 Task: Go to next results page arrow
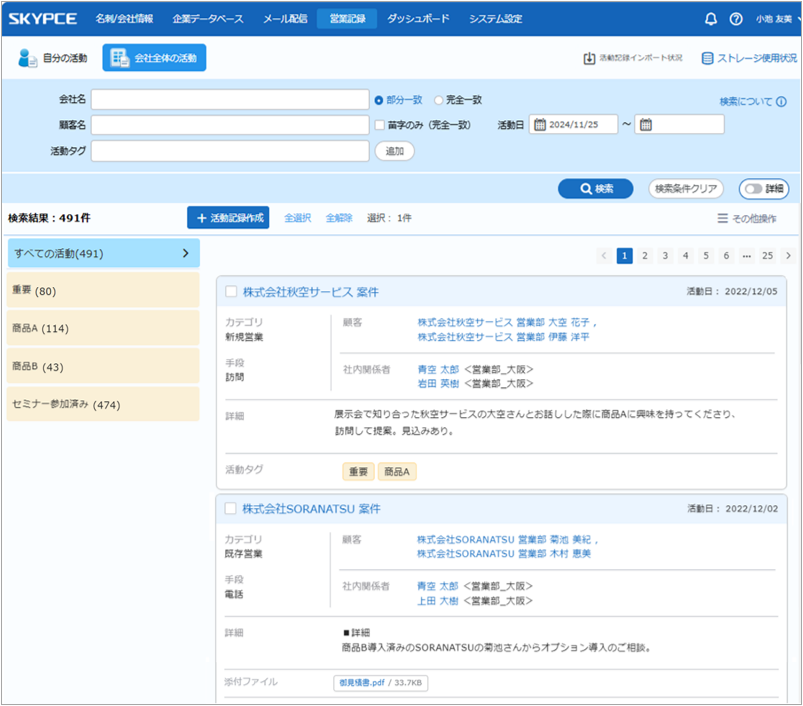[x=788, y=256]
